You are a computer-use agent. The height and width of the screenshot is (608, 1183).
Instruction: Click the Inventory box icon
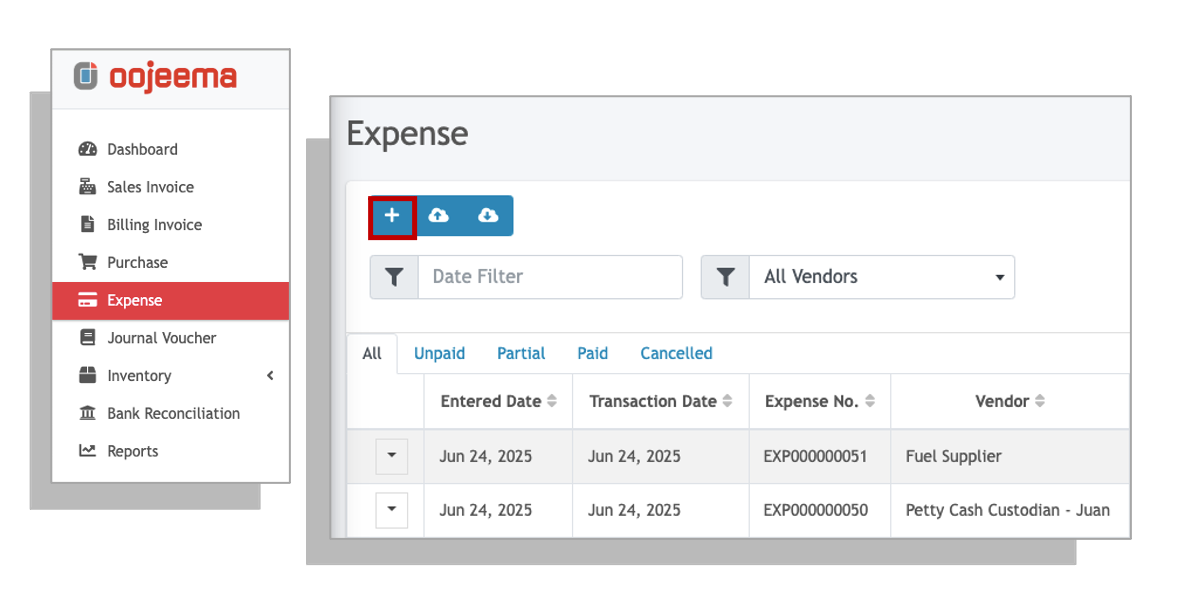pyautogui.click(x=88, y=375)
